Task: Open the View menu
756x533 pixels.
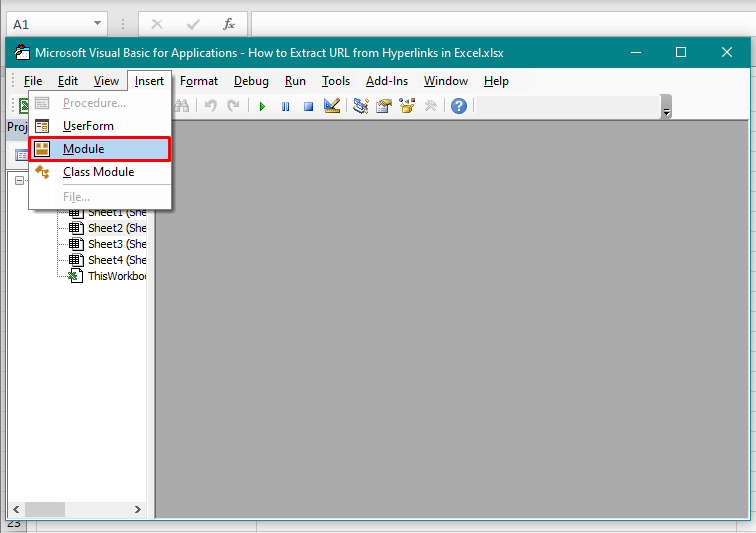Action: pos(106,81)
